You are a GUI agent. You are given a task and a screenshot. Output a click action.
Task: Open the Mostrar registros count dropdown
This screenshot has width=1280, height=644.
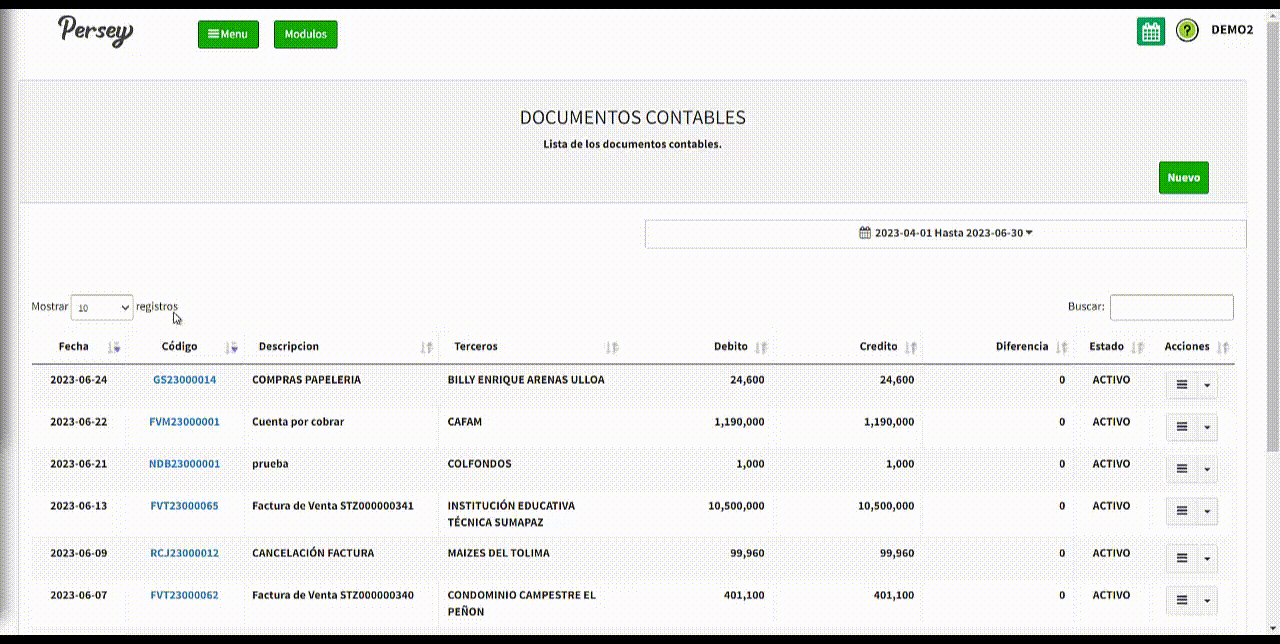point(102,308)
